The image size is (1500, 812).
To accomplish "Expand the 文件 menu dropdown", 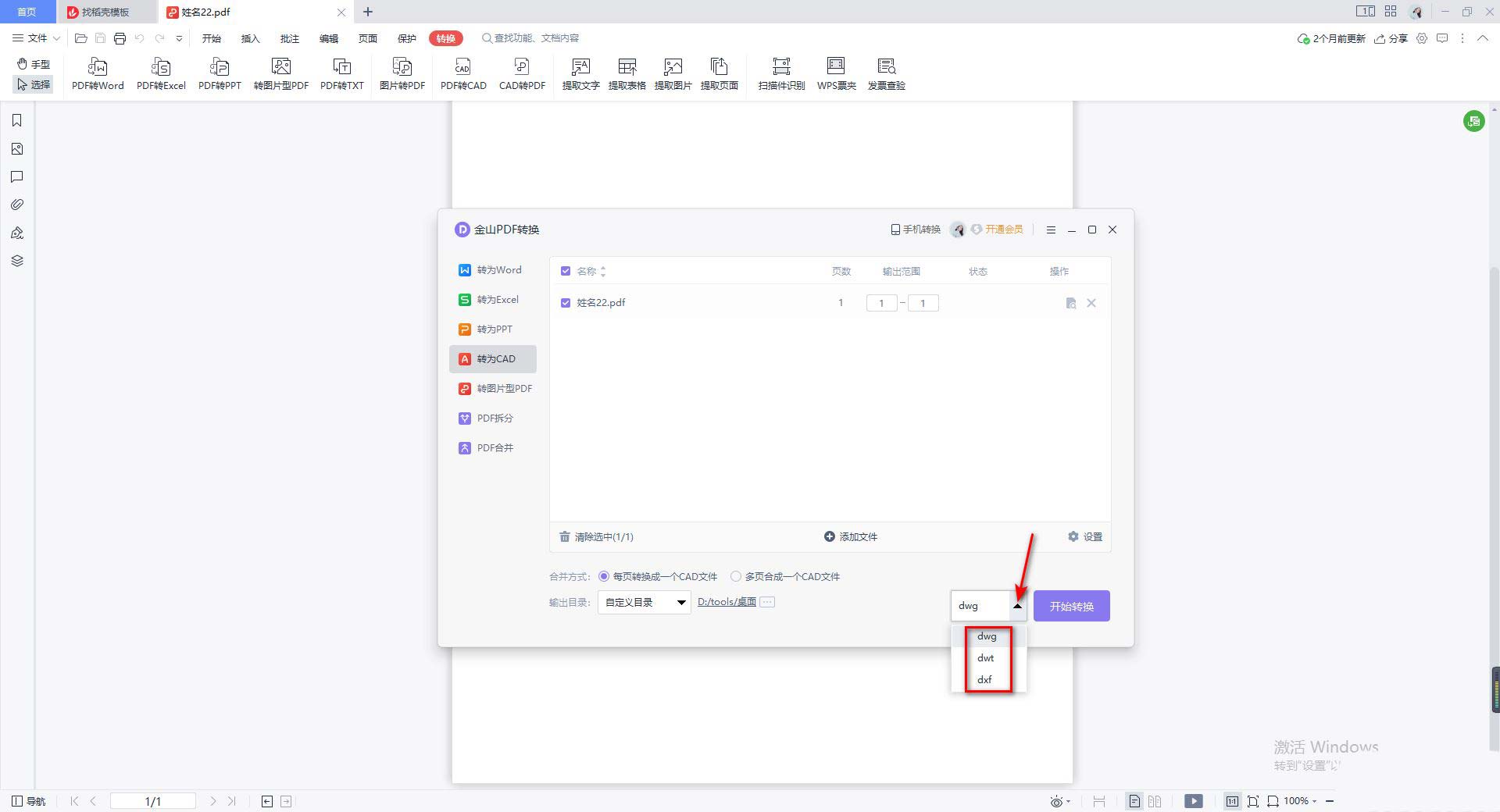I will point(37,38).
